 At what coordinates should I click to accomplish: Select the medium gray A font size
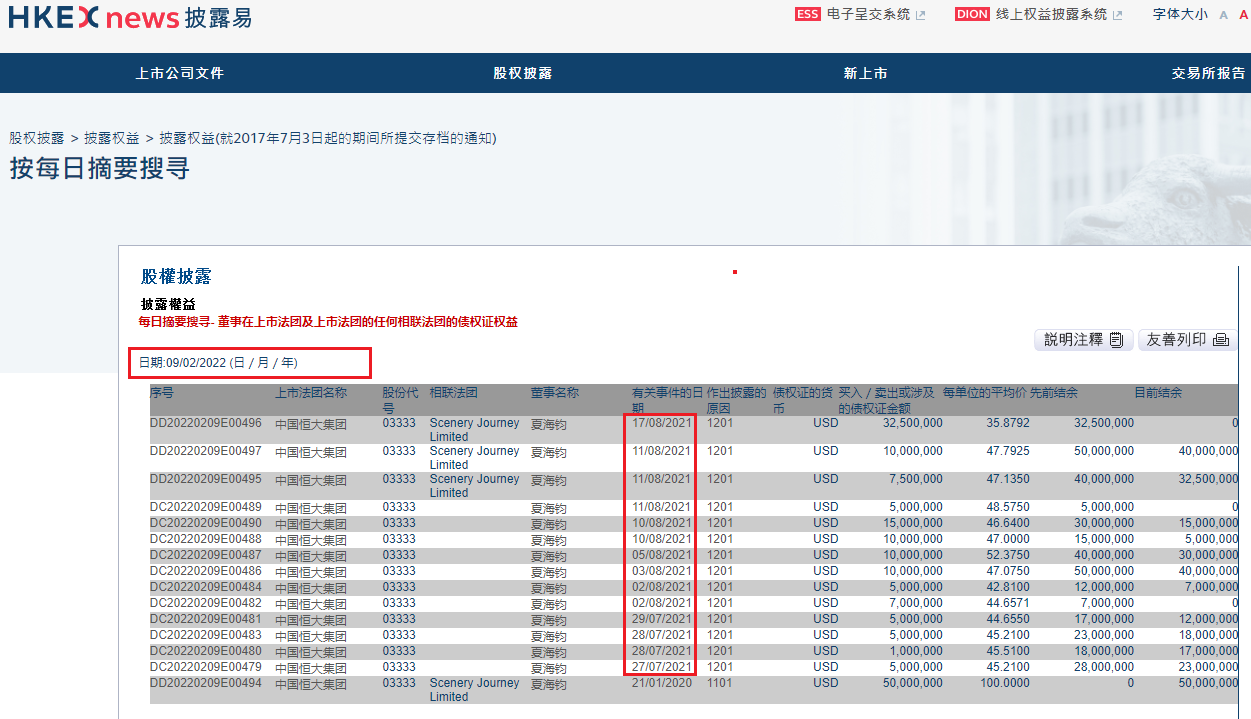click(1224, 15)
